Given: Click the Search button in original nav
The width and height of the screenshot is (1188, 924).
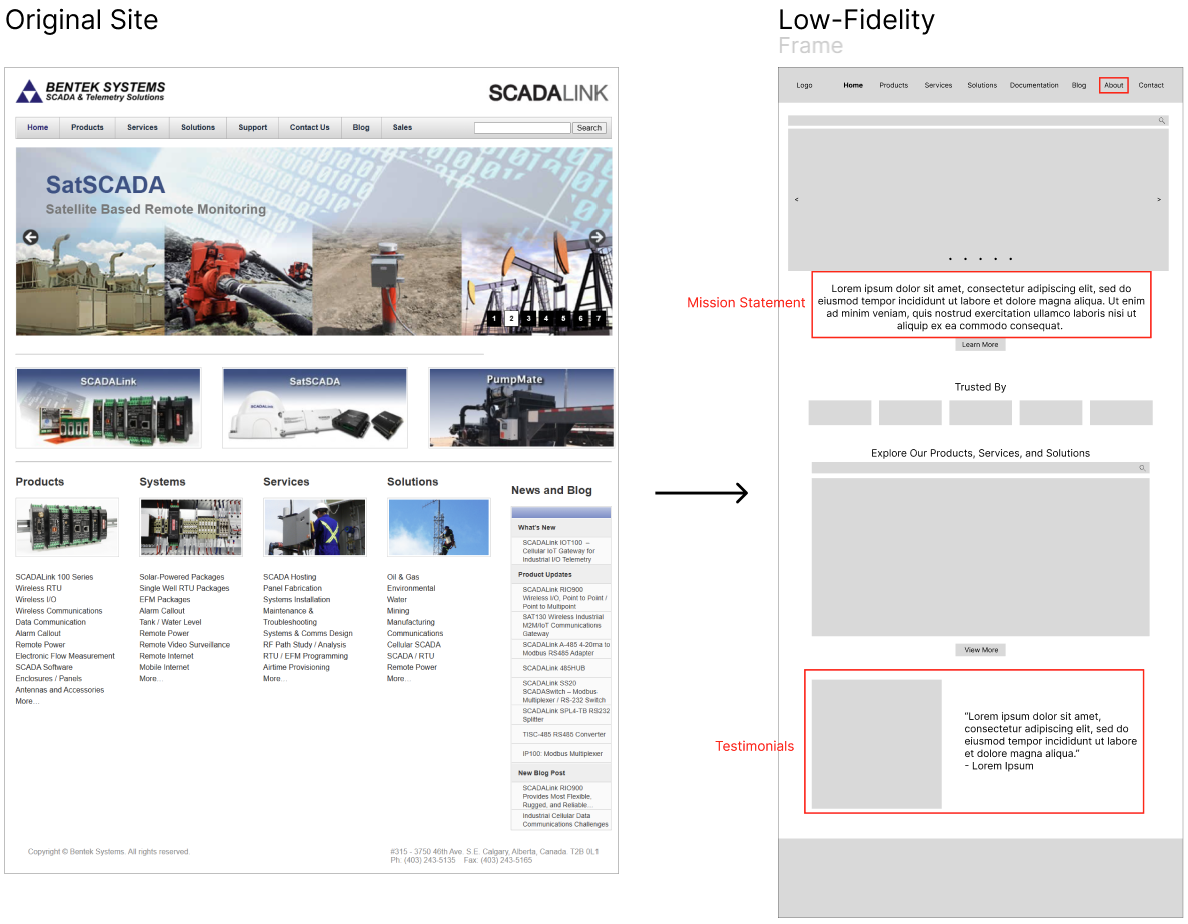Looking at the screenshot, I should coord(589,128).
